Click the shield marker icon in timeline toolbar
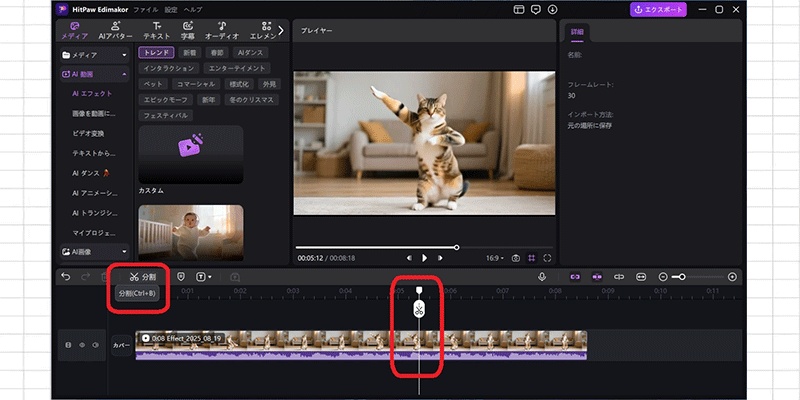 [181, 277]
